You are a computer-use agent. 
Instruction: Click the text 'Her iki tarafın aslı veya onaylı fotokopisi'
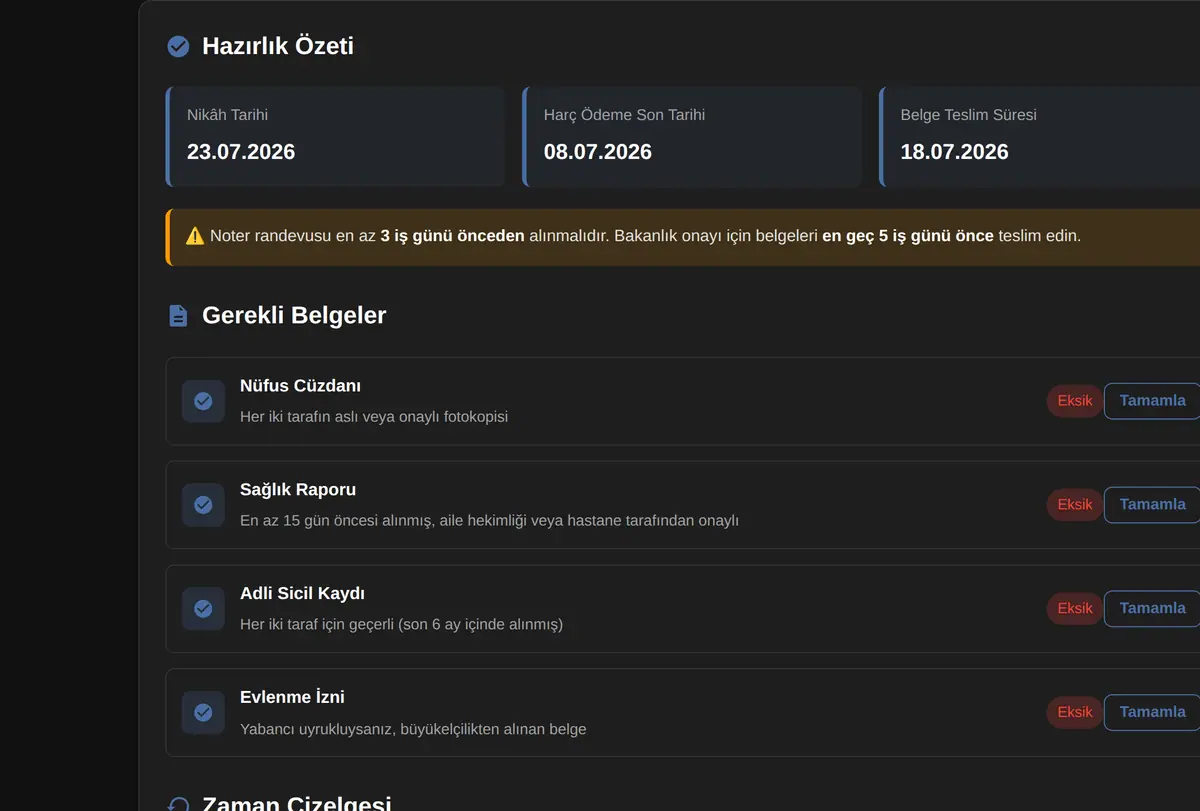[374, 417]
